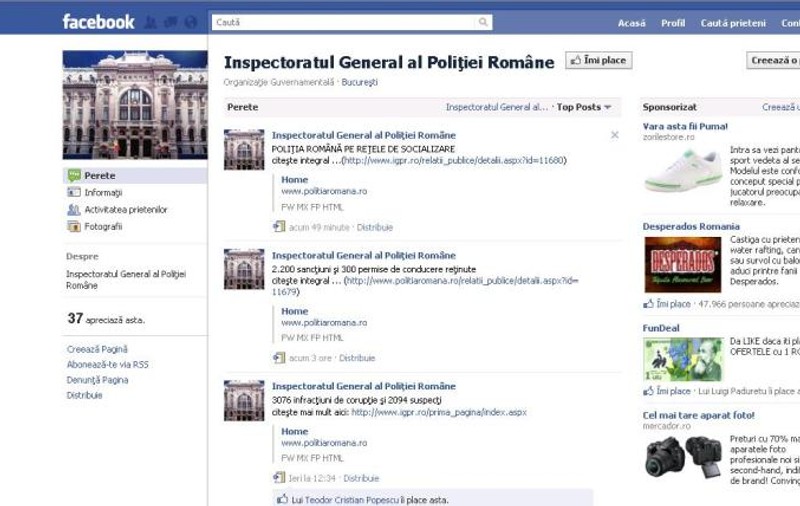Image resolution: width=800 pixels, height=506 pixels.
Task: Open avatar thumbnail of 2.200 sancțiuni post
Action: point(244,269)
